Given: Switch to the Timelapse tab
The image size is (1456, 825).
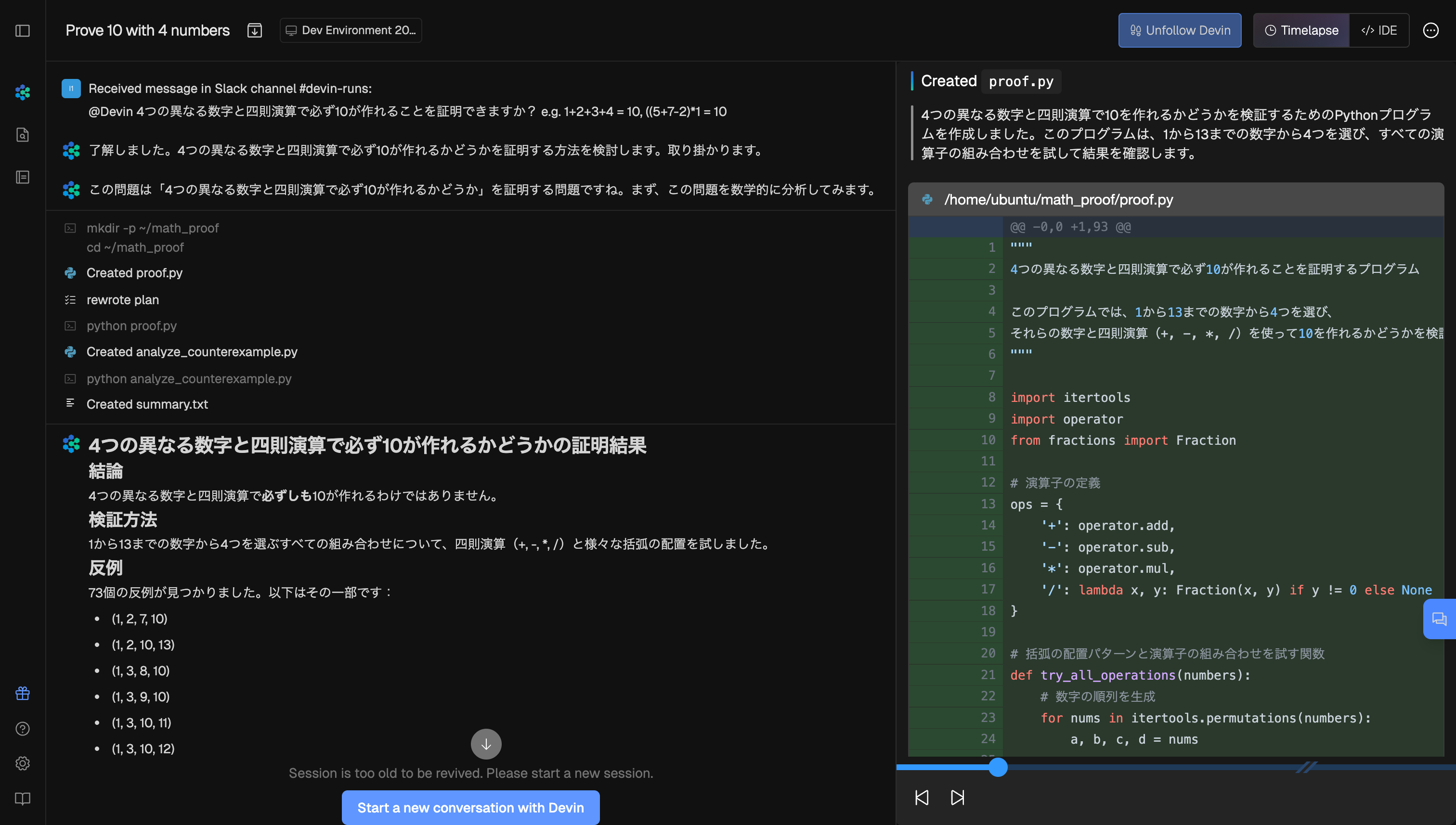Looking at the screenshot, I should tap(1301, 31).
